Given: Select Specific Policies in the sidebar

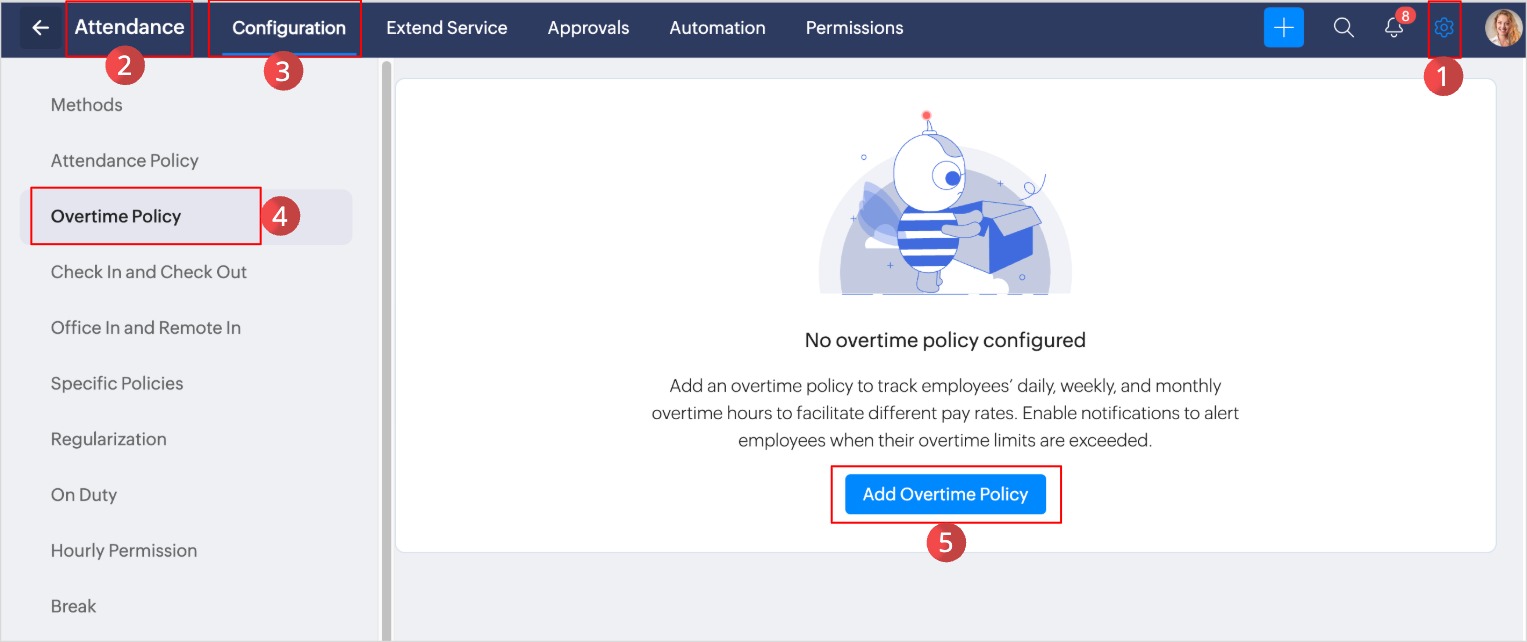Looking at the screenshot, I should 117,384.
